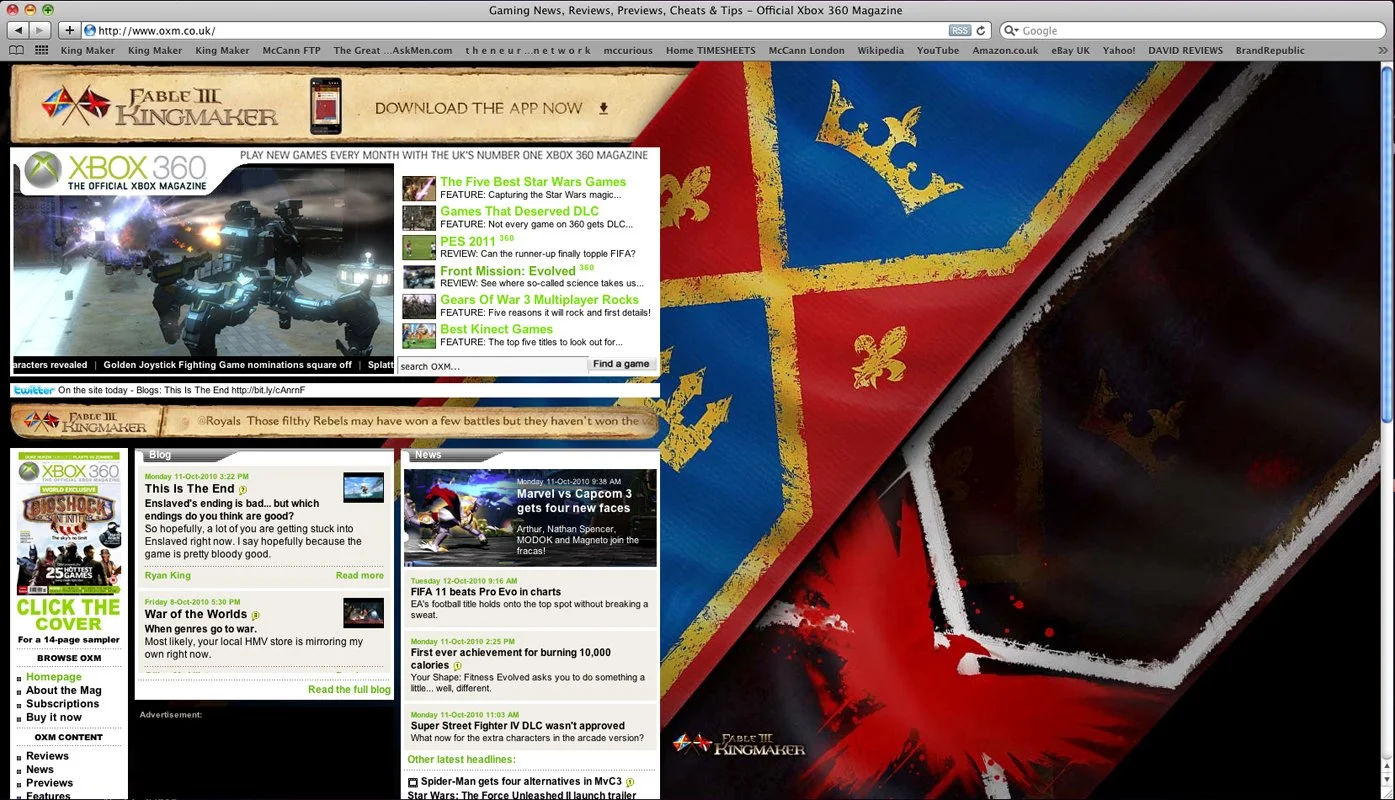Screen dimensions: 1395x800
Task: Show Top Sites grid icon
Action: pyautogui.click(x=42, y=50)
